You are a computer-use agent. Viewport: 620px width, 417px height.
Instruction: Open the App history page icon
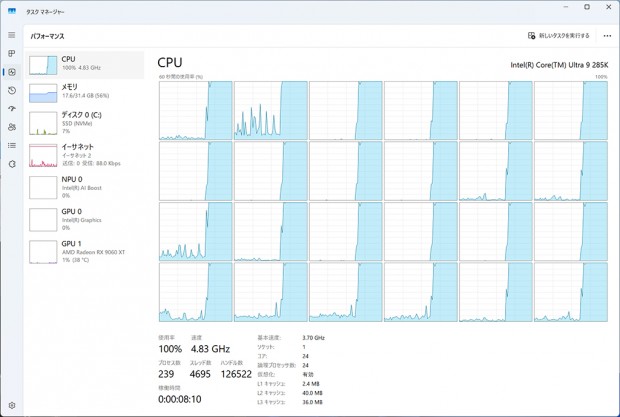[12, 91]
